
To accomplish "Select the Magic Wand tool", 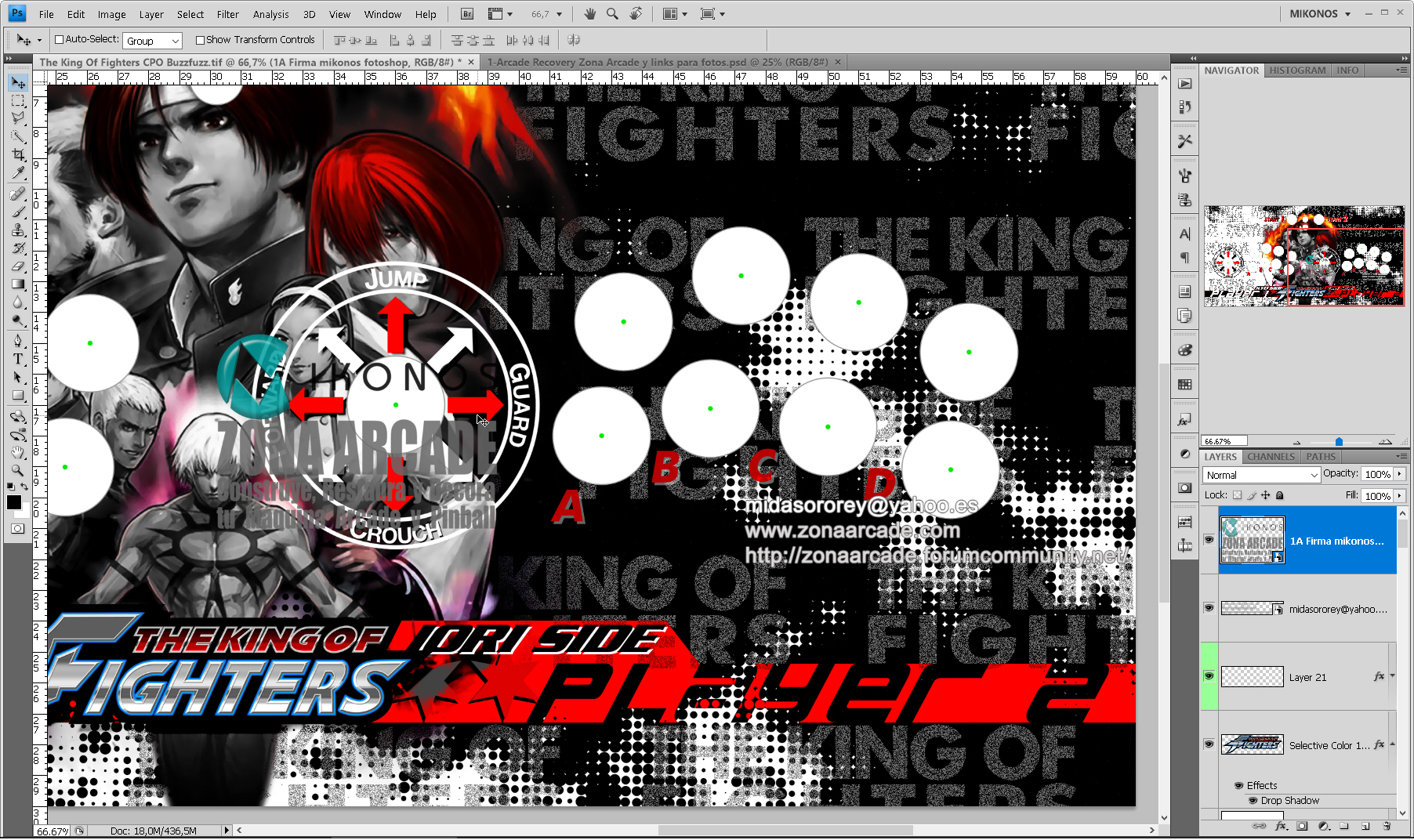I will [18, 136].
